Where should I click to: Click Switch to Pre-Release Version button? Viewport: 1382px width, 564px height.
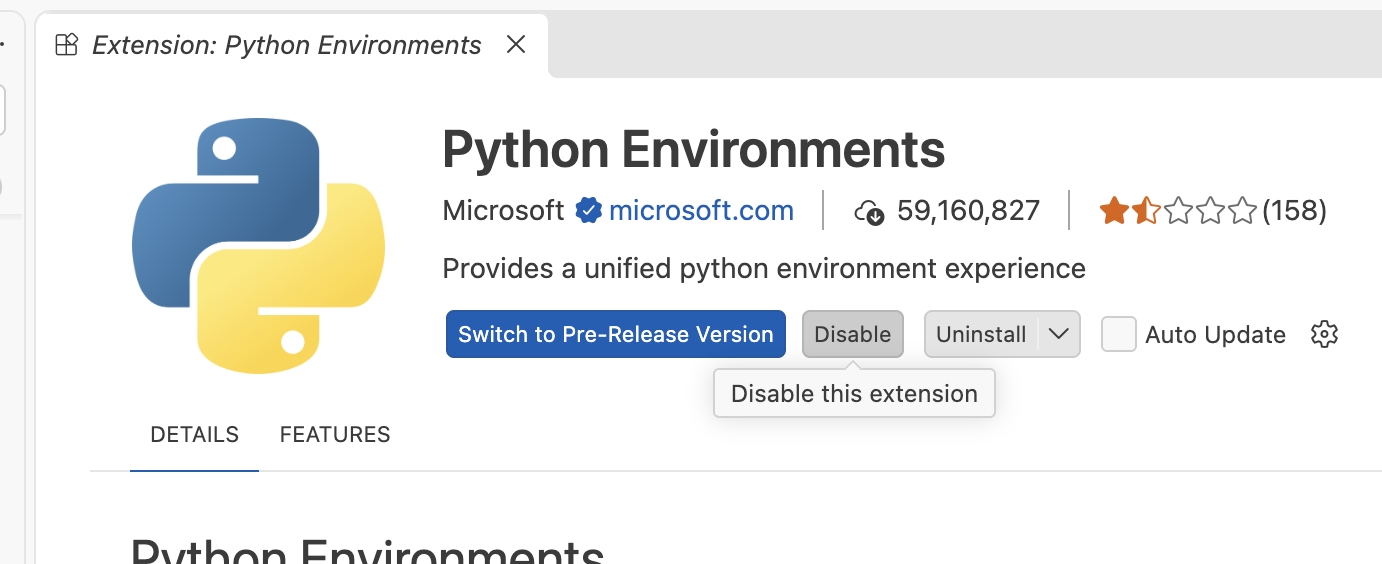(x=616, y=334)
